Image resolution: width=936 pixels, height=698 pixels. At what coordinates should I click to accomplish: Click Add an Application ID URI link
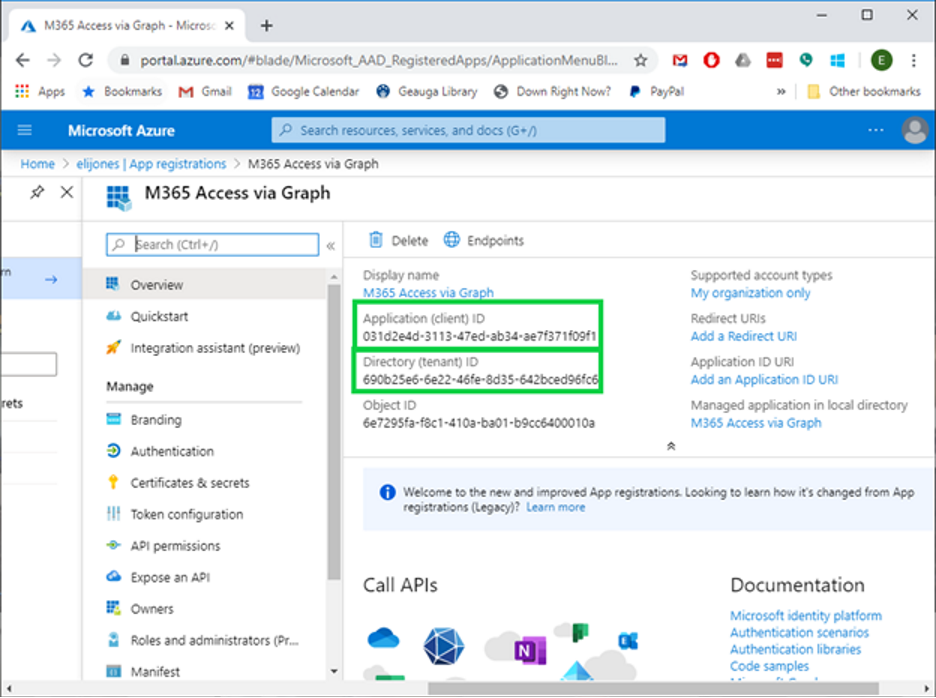click(764, 380)
